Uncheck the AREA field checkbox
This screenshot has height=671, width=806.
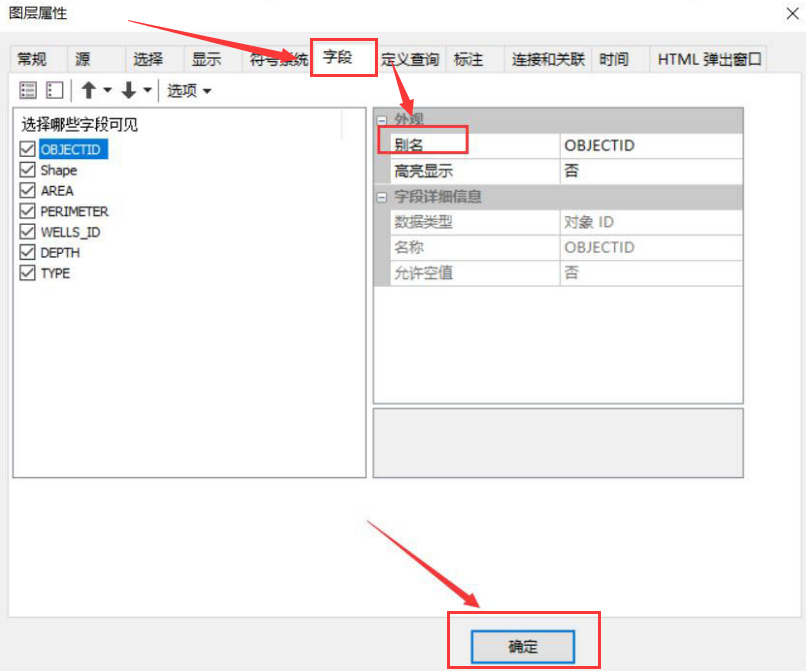click(27, 190)
